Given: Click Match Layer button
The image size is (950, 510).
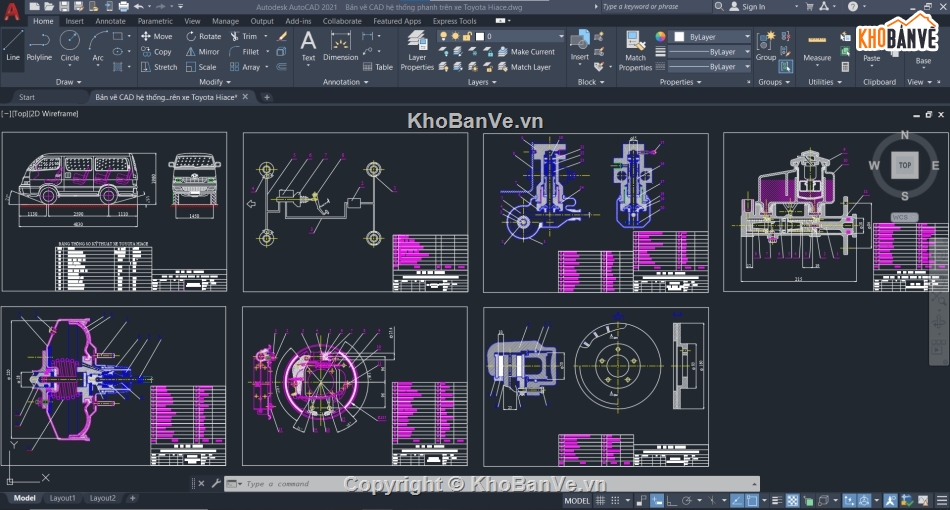Looking at the screenshot, I should point(525,67).
